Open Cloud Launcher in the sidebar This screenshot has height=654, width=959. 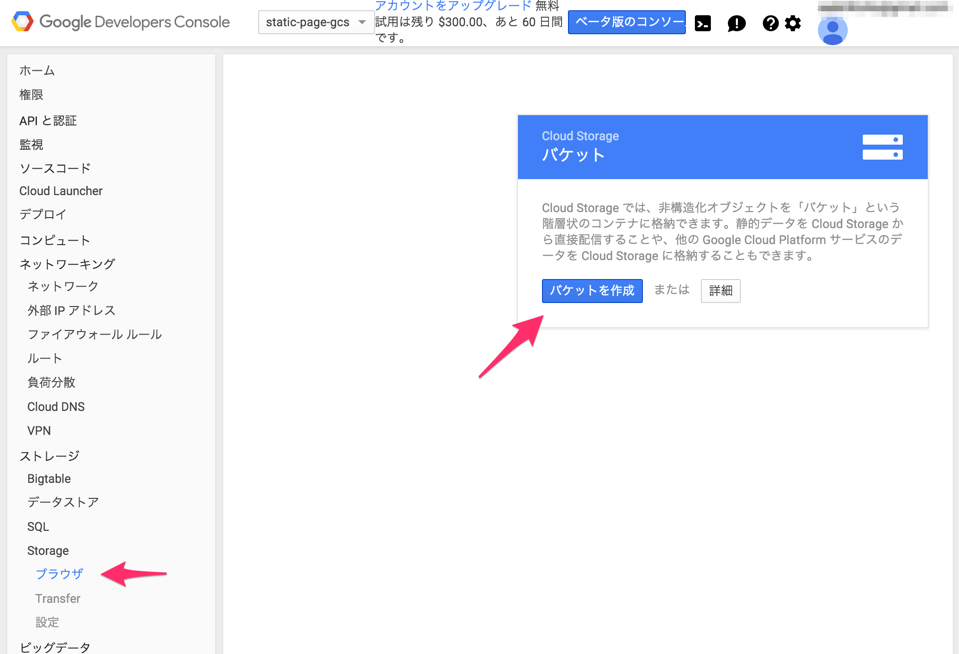click(61, 191)
